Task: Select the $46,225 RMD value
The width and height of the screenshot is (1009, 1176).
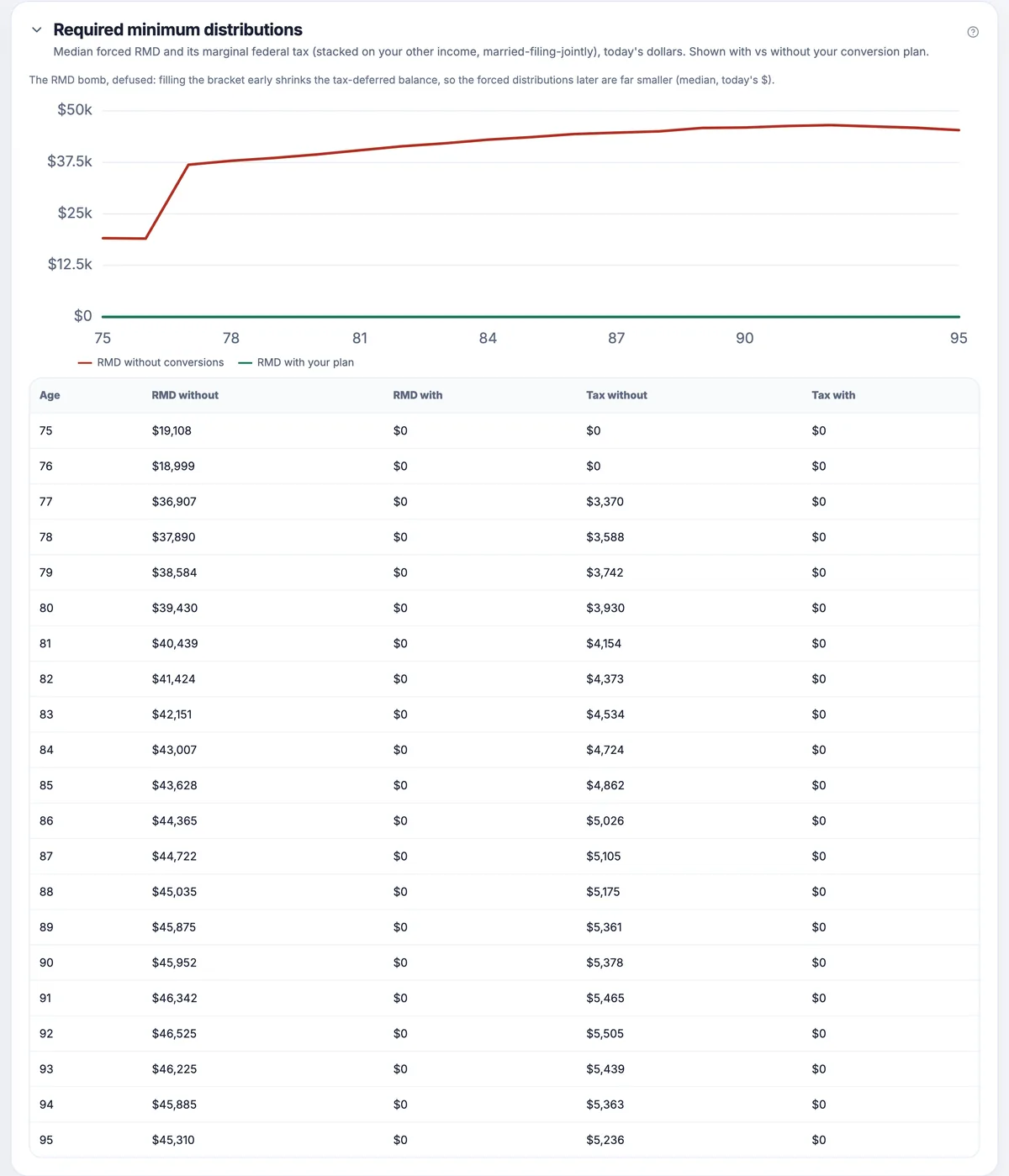Action: [x=174, y=1069]
